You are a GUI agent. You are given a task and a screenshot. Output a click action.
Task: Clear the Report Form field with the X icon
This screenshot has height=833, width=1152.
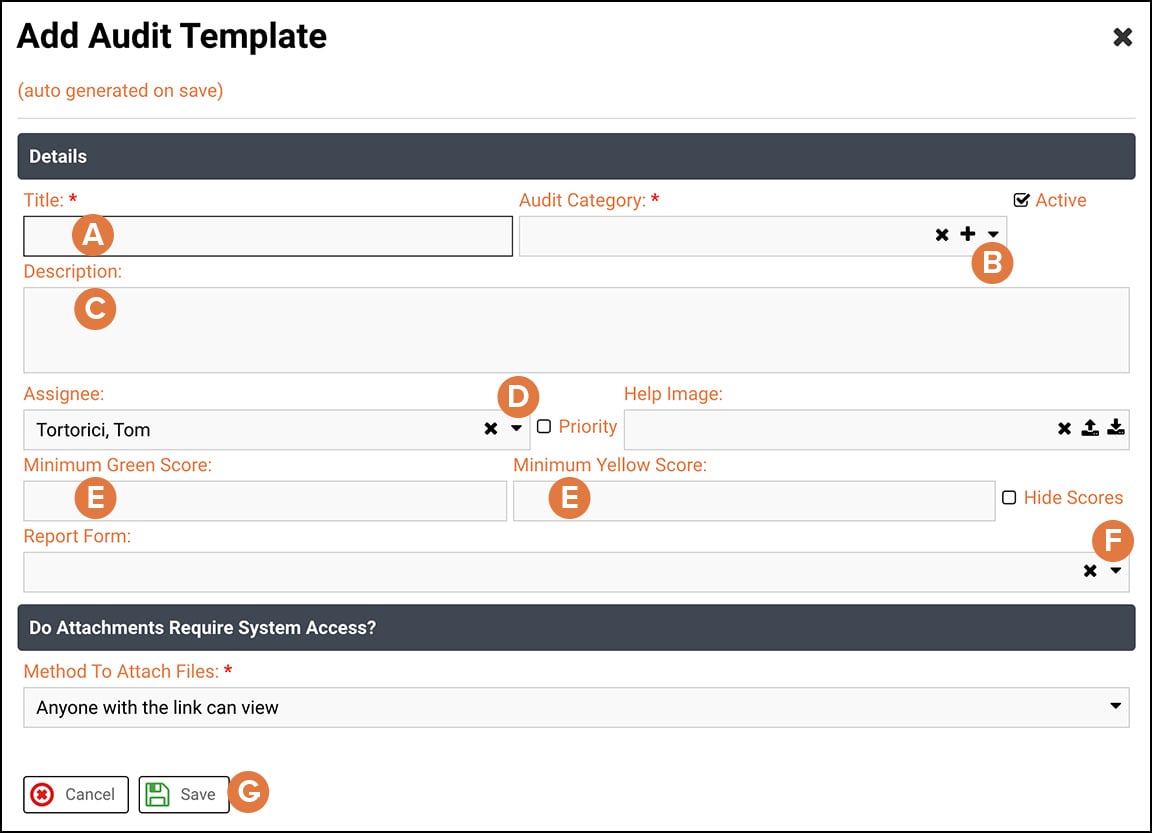click(1088, 571)
